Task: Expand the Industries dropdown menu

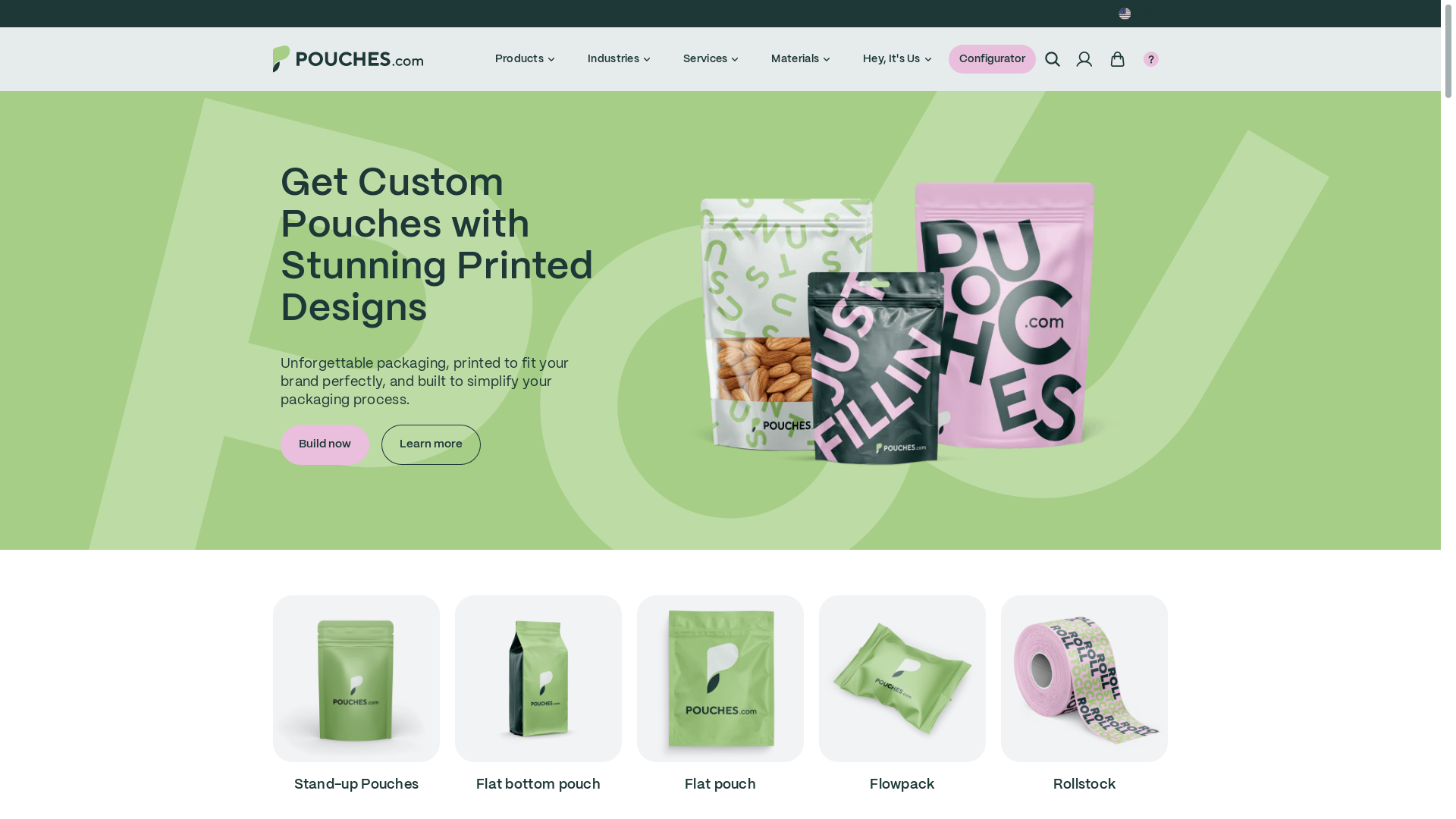Action: [619, 59]
